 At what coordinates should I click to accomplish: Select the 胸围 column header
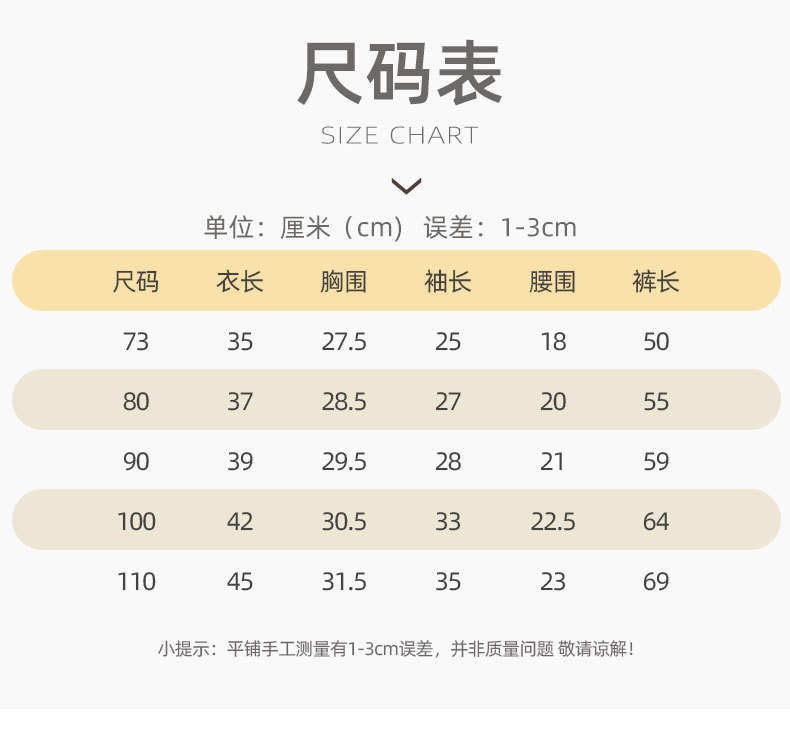(344, 282)
